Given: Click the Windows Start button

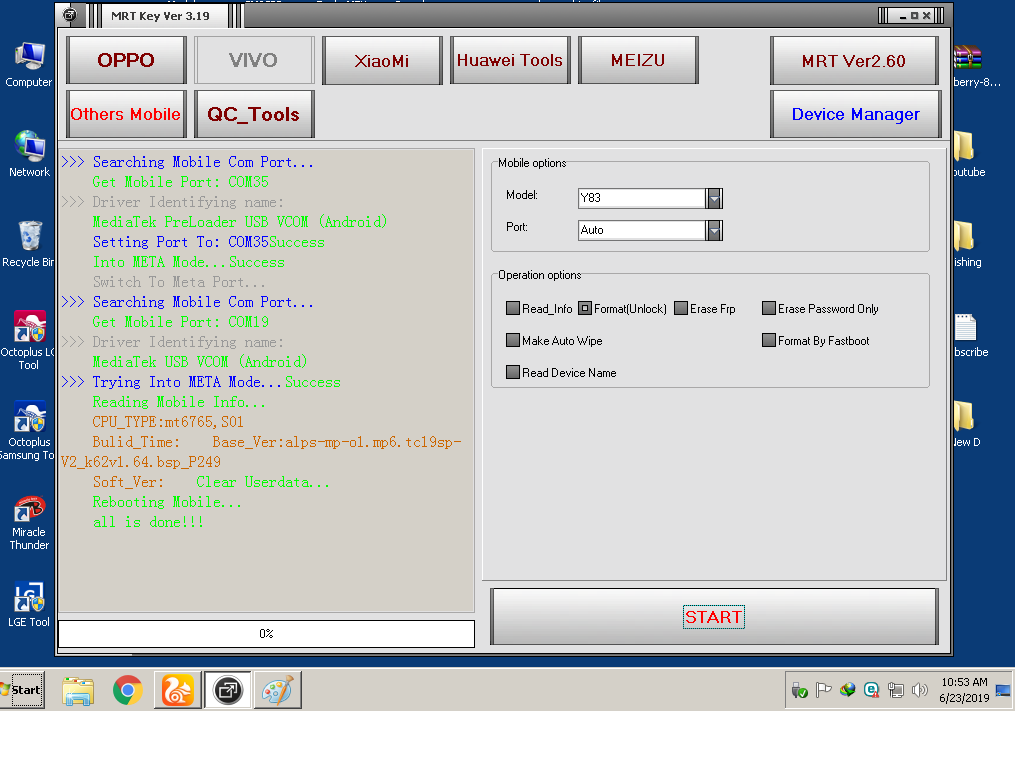Looking at the screenshot, I should click(x=22, y=690).
